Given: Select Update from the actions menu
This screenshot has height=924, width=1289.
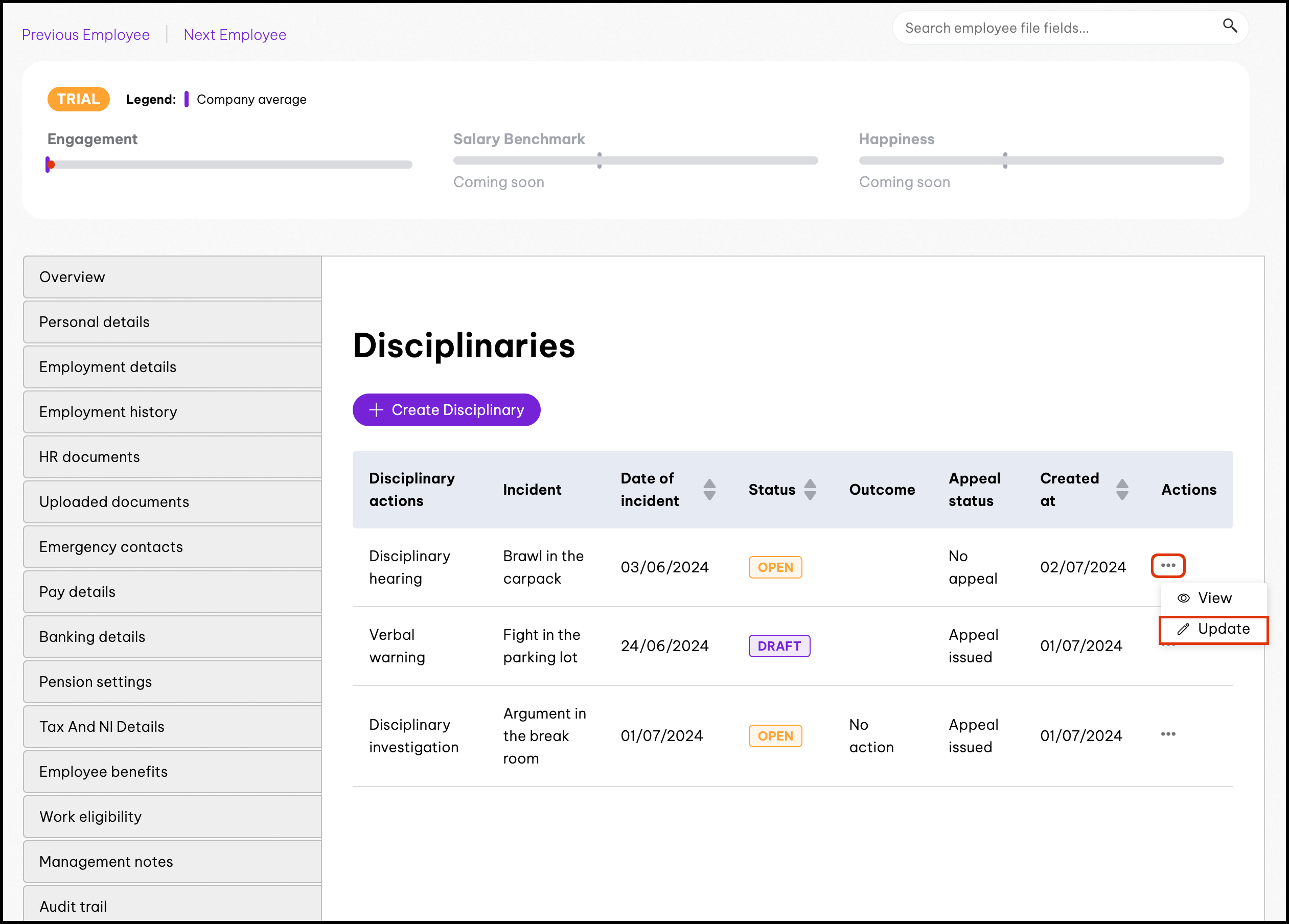Looking at the screenshot, I should (x=1223, y=629).
